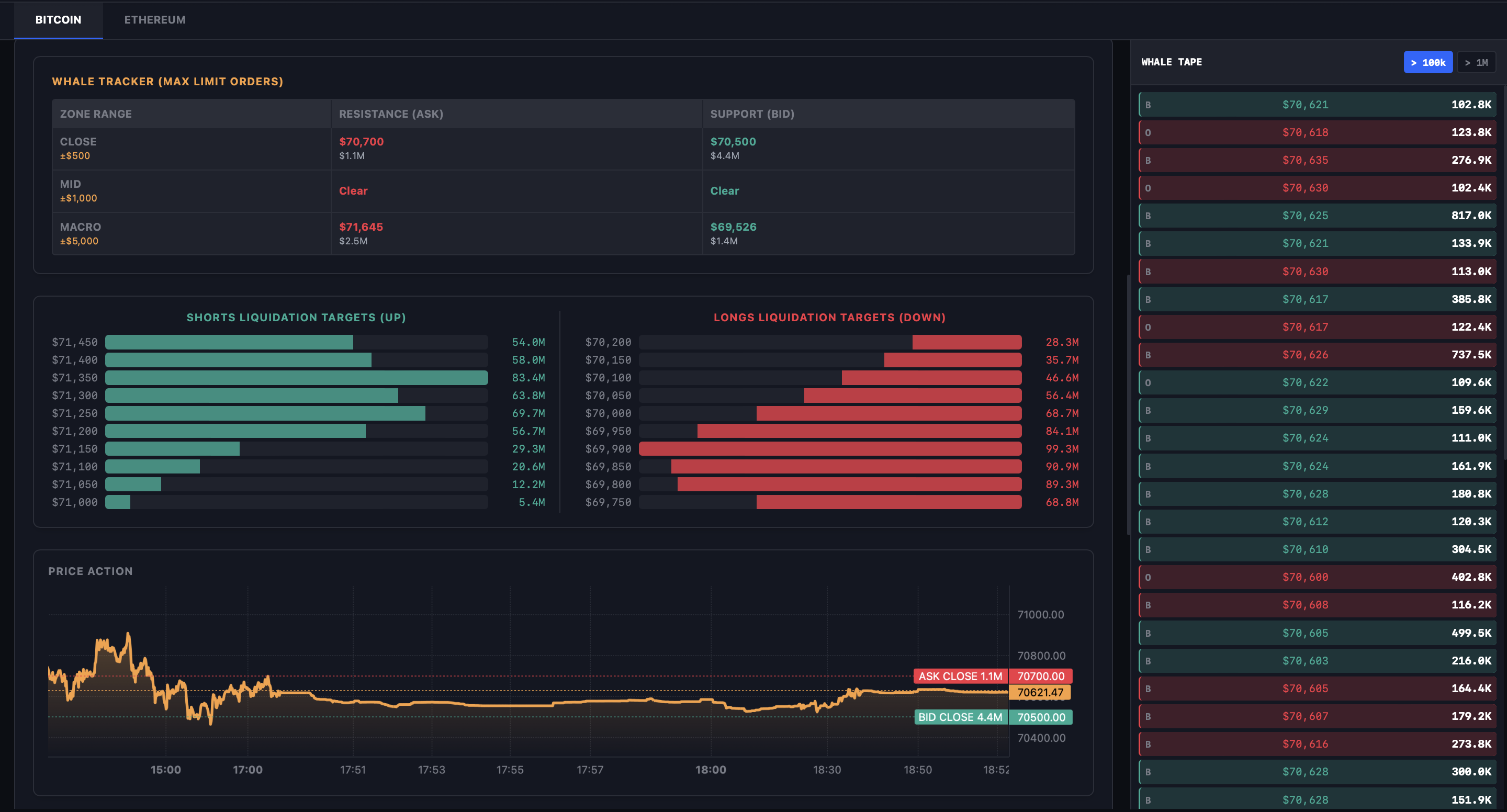Click the BID CLOSE 4.4M chart label
The image size is (1507, 812).
click(960, 717)
